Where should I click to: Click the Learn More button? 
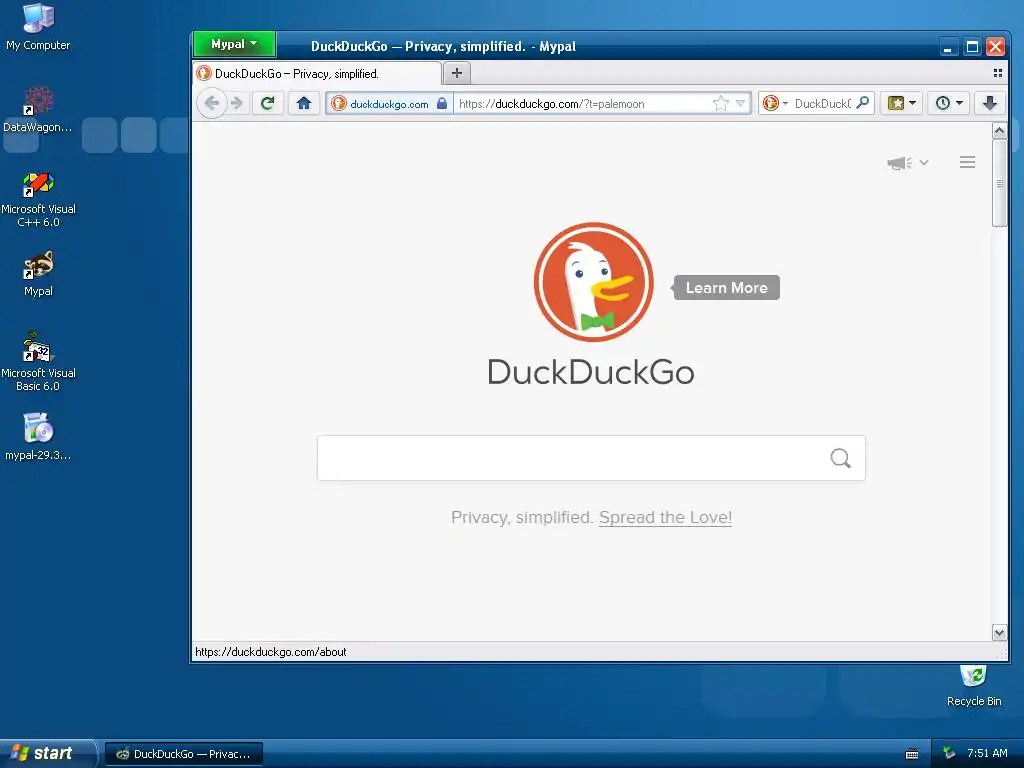pyautogui.click(x=726, y=288)
